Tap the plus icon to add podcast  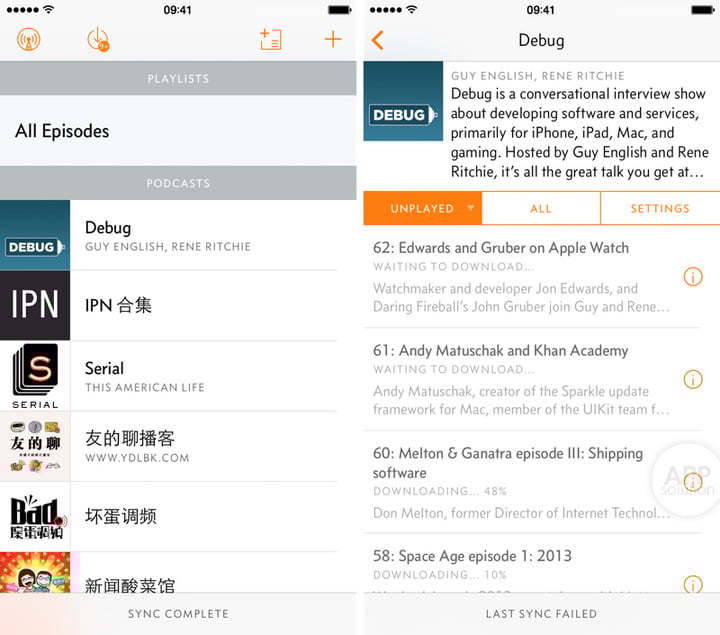point(333,40)
